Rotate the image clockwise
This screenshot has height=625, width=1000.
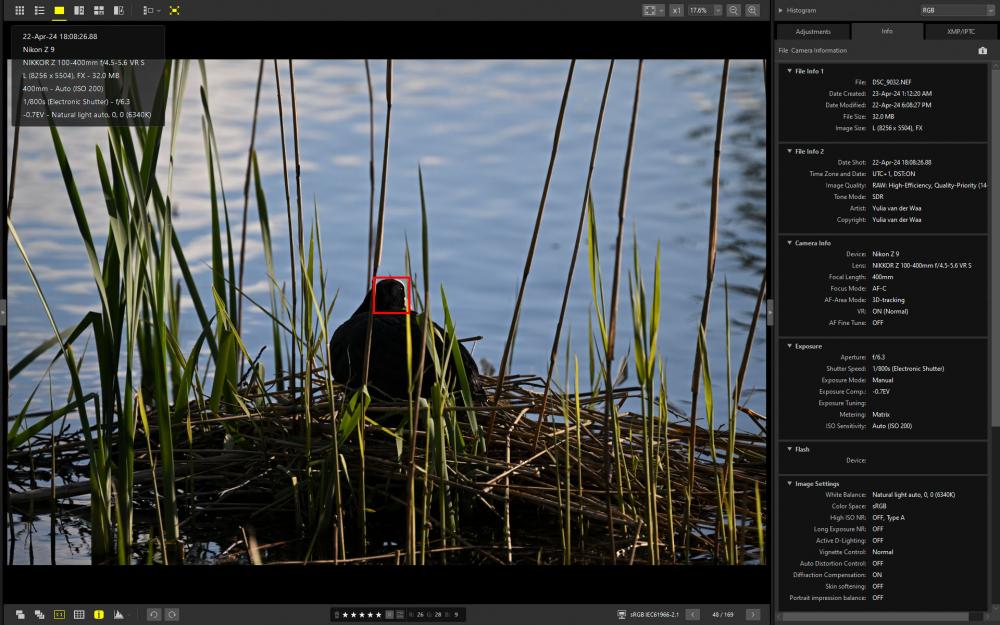pyautogui.click(x=172, y=614)
